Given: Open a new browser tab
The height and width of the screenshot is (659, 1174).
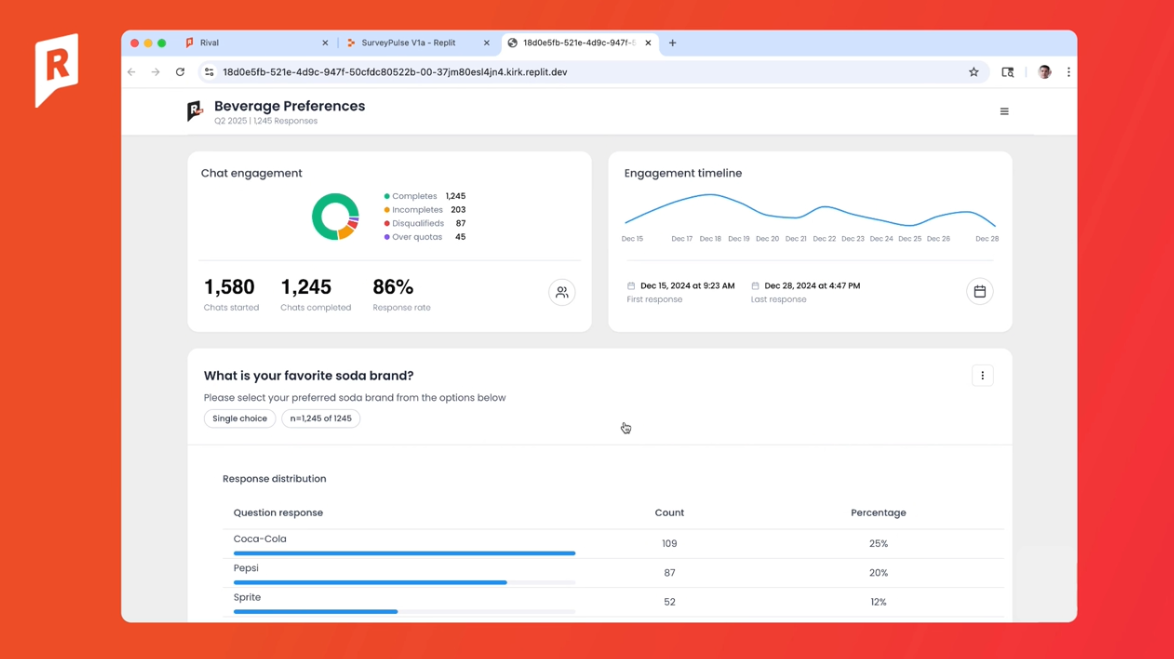Looking at the screenshot, I should coord(672,43).
